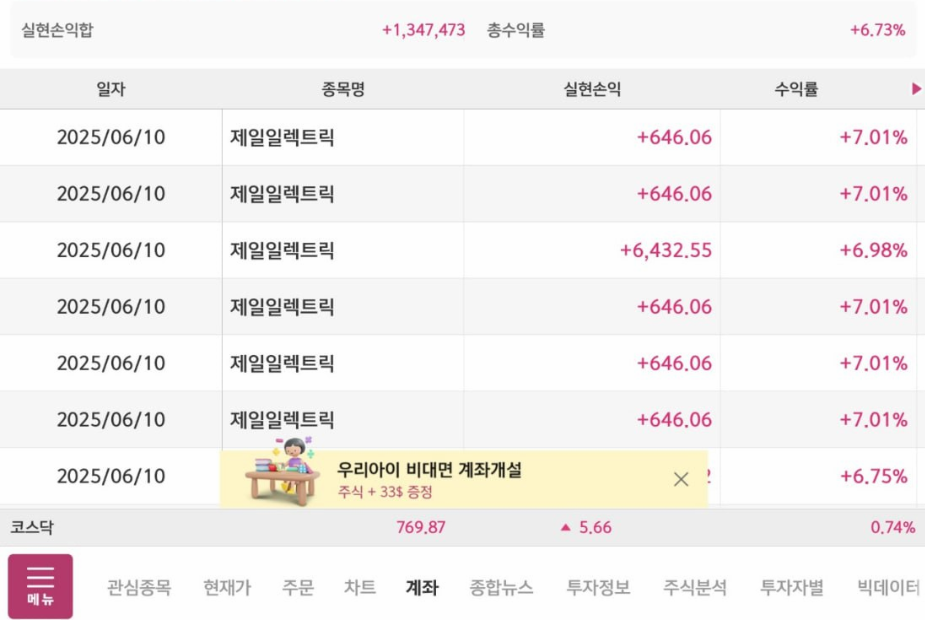
Task: Click the 수익률 column header
Action: click(x=796, y=89)
